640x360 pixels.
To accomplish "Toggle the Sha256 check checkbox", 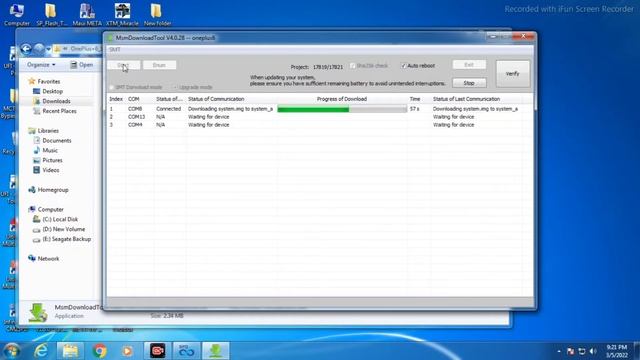I will tap(353, 66).
